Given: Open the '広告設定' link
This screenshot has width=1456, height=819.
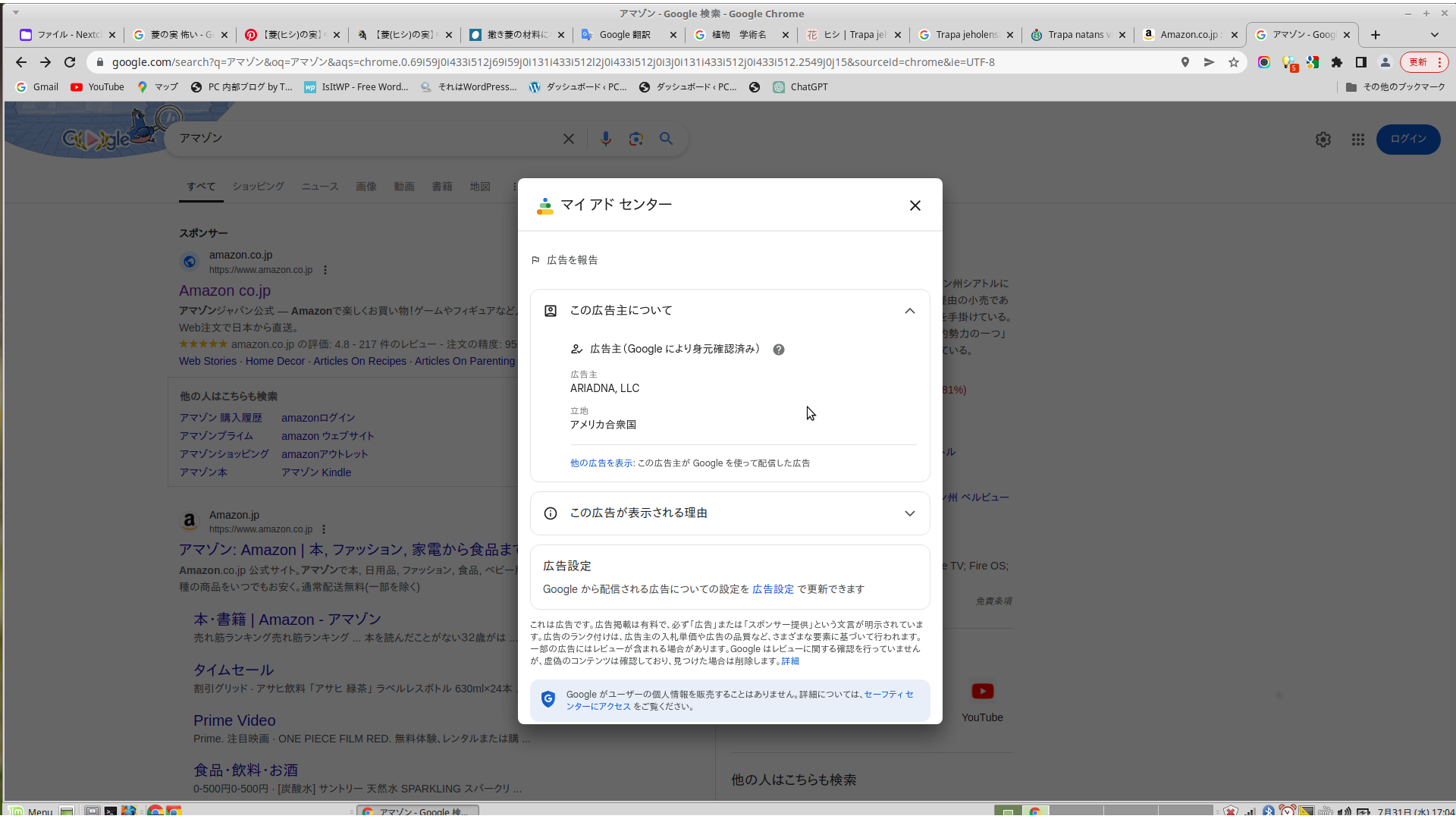Looking at the screenshot, I should point(773,589).
